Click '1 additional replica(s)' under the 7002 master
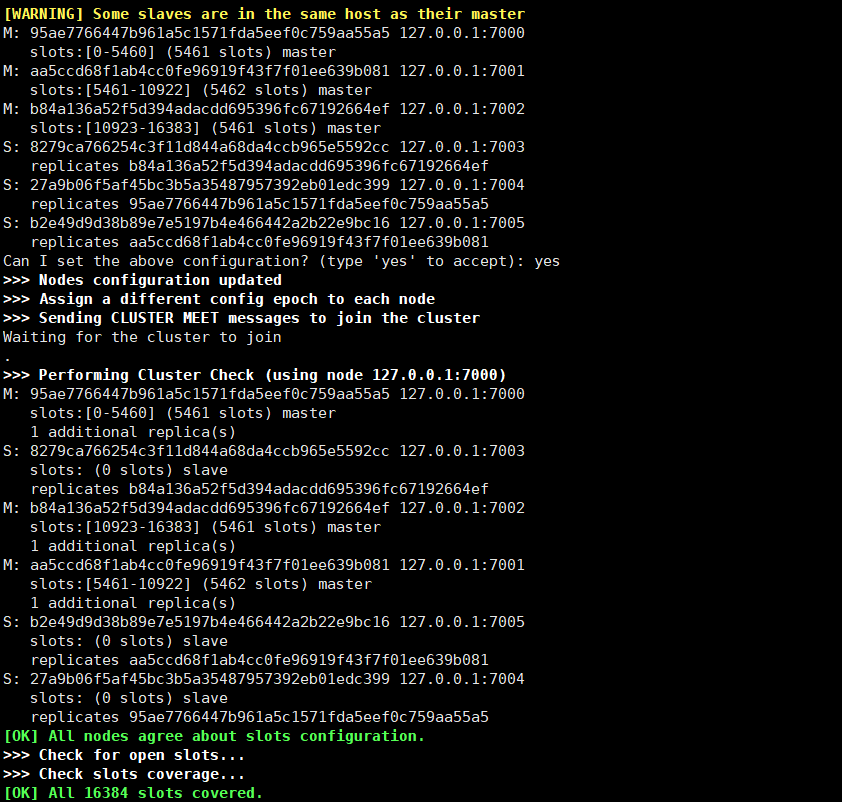Viewport: 842px width, 802px height. click(x=133, y=546)
